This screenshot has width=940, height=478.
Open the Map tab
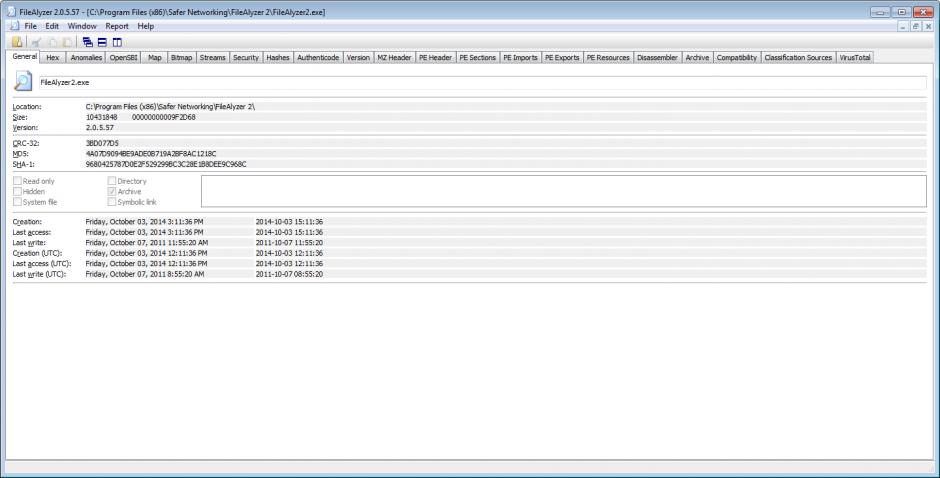[155, 58]
